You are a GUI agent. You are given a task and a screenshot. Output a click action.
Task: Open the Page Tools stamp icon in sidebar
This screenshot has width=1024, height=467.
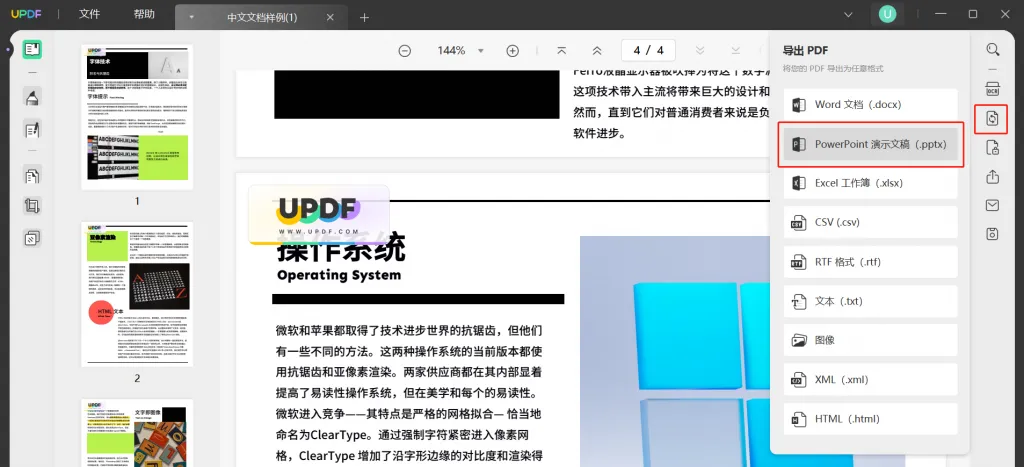[x=32, y=238]
